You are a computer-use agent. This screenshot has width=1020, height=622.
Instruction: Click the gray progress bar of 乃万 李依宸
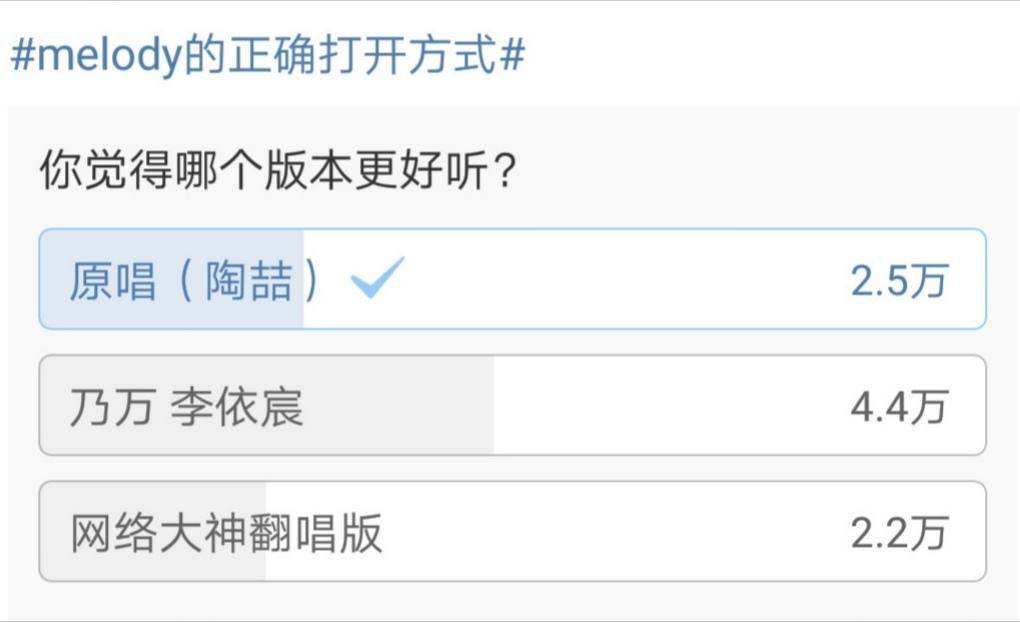[265, 406]
